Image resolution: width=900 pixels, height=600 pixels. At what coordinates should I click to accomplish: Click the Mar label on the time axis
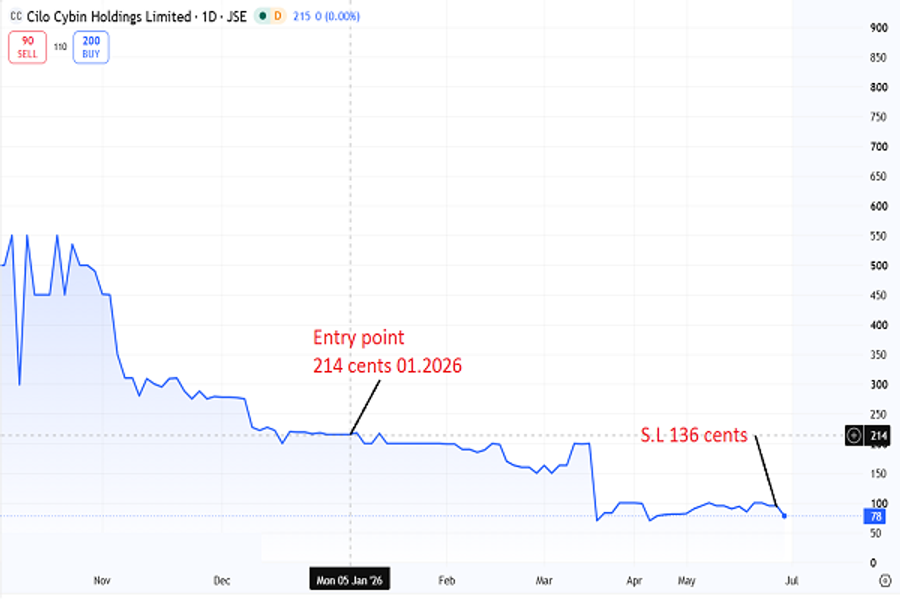pos(544,580)
